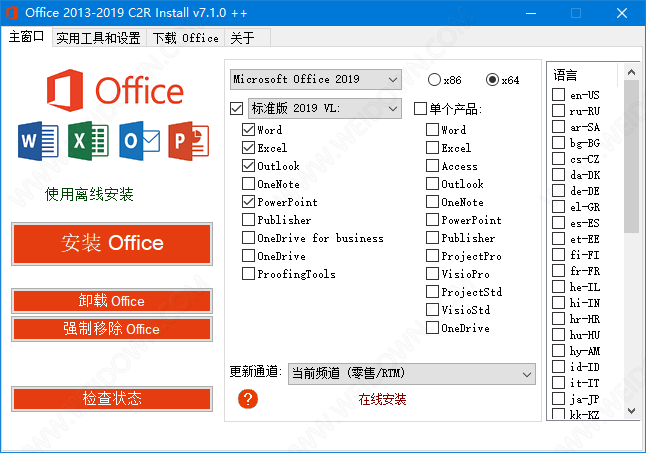Open the 更新通道 channel dropdown

pyautogui.click(x=412, y=374)
